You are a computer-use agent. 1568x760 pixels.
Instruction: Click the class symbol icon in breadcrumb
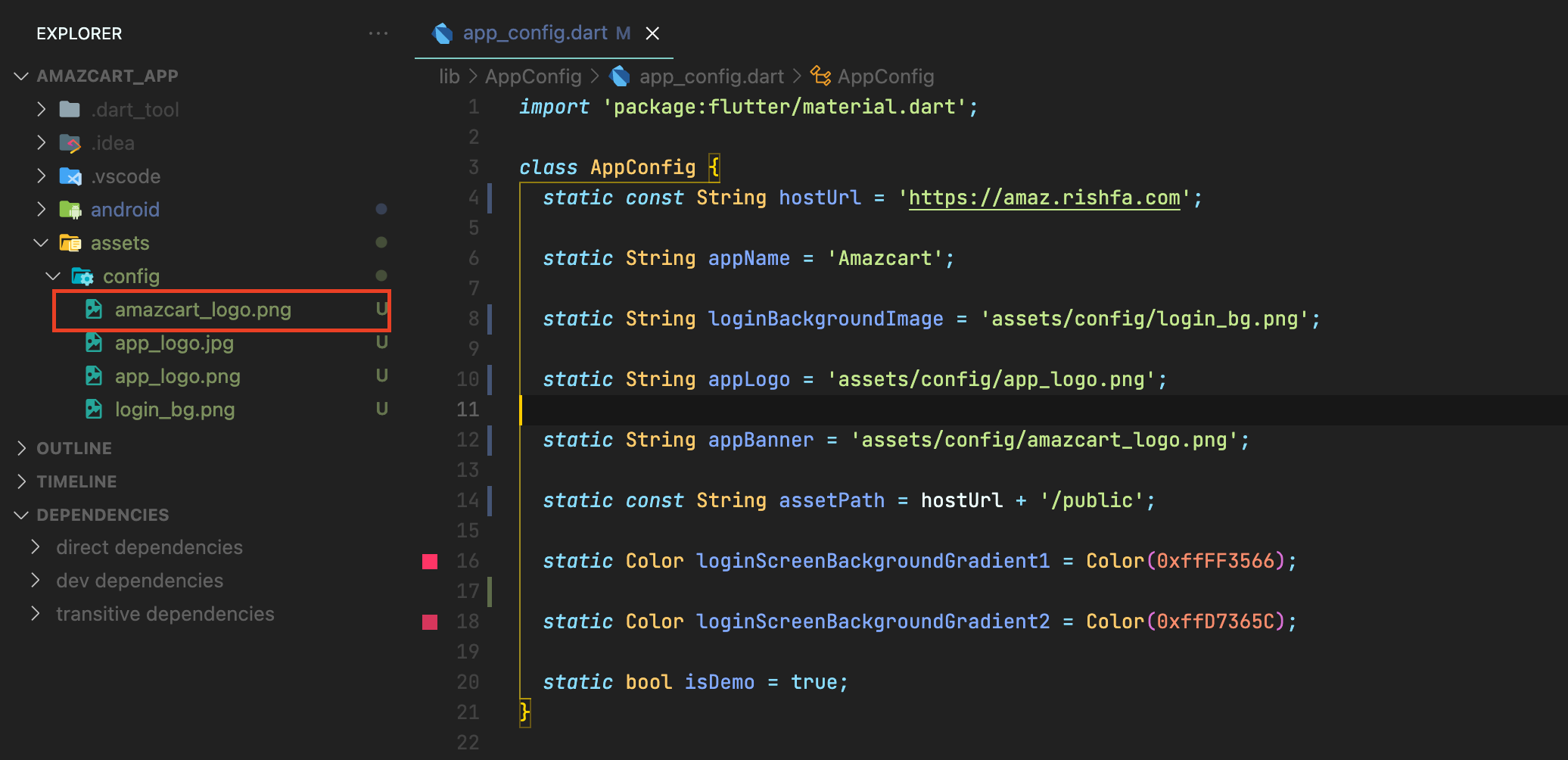point(821,76)
